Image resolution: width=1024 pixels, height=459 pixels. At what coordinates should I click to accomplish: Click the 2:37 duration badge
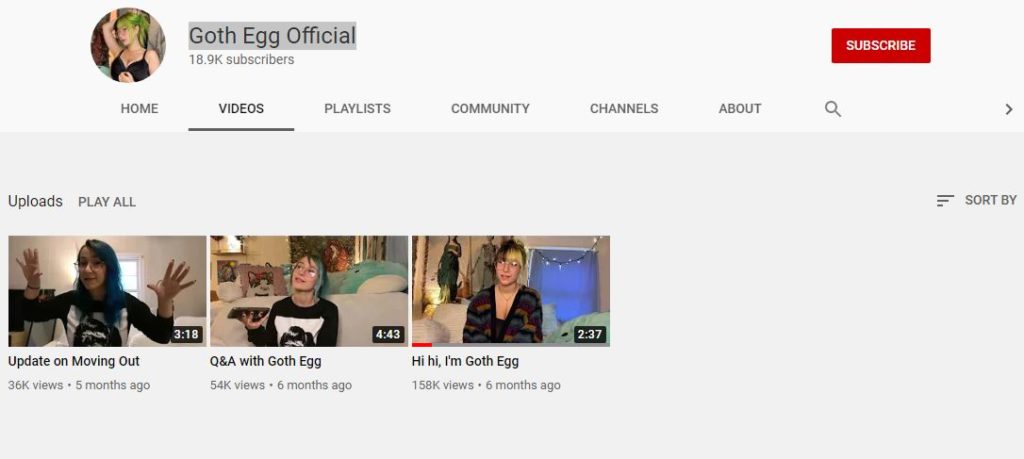click(590, 335)
